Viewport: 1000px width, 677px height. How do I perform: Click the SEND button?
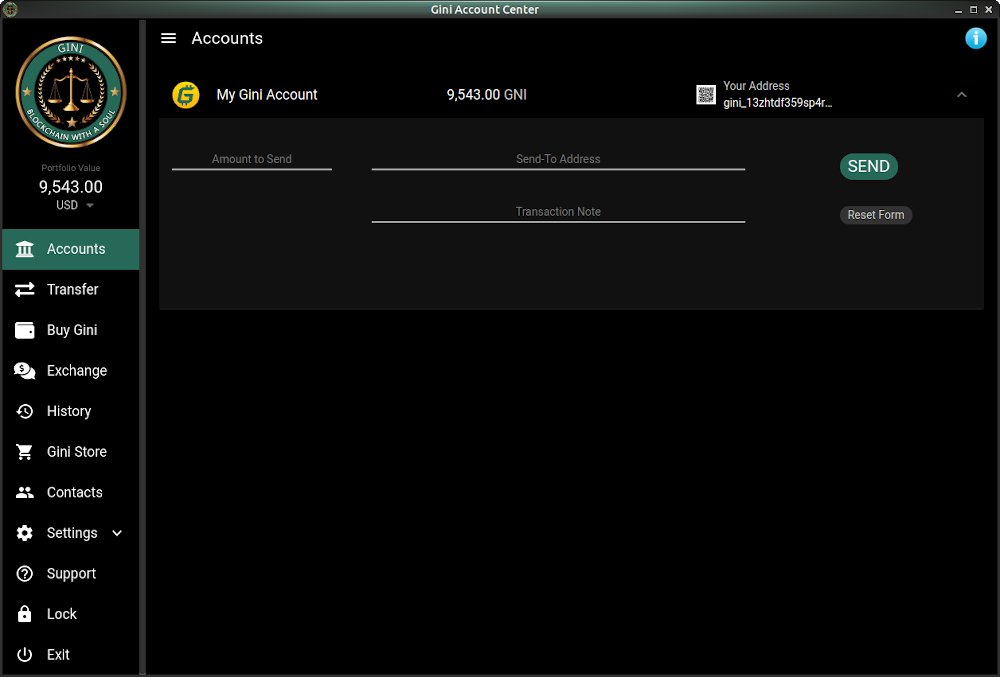[x=869, y=166]
